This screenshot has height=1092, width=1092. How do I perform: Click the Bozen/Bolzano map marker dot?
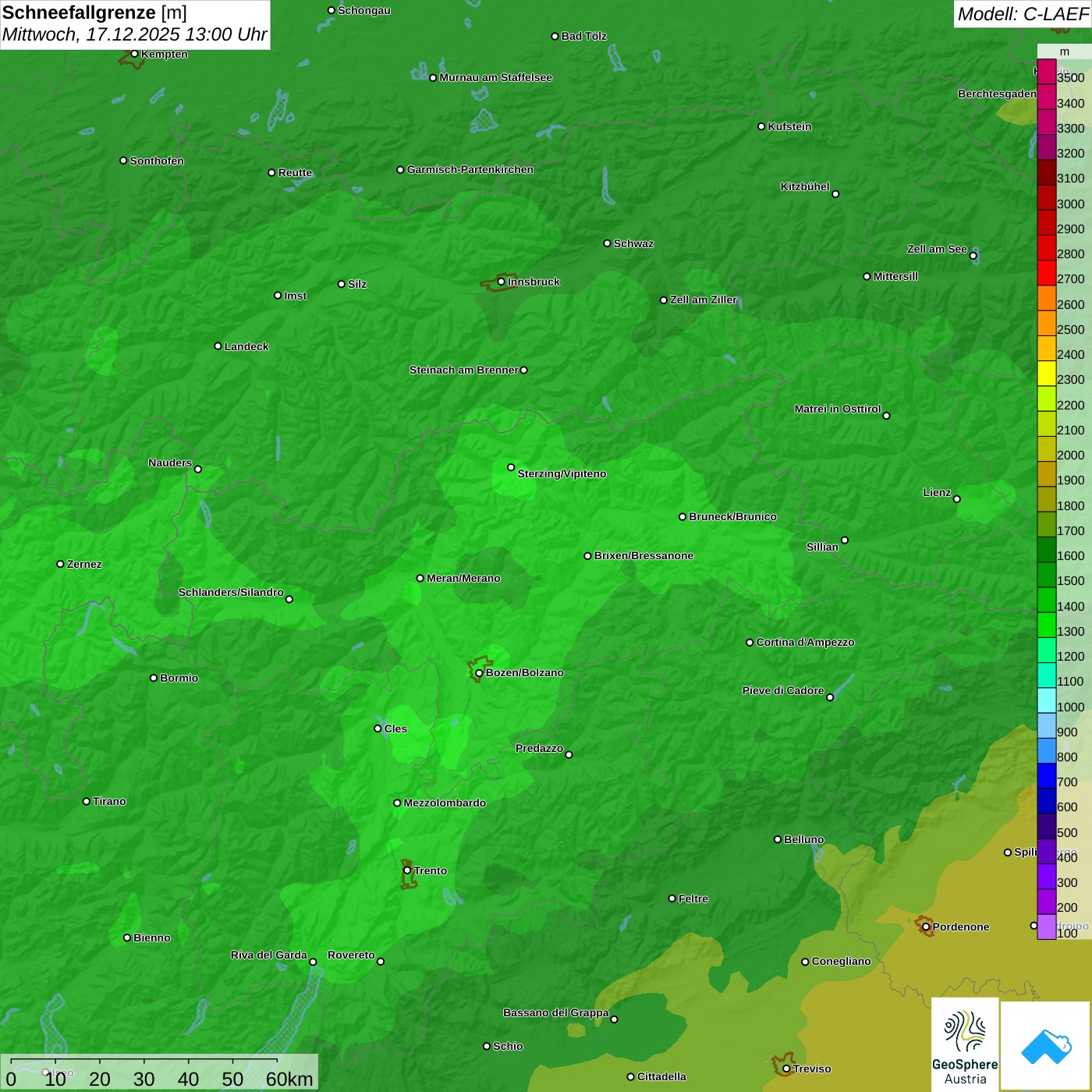click(x=479, y=673)
